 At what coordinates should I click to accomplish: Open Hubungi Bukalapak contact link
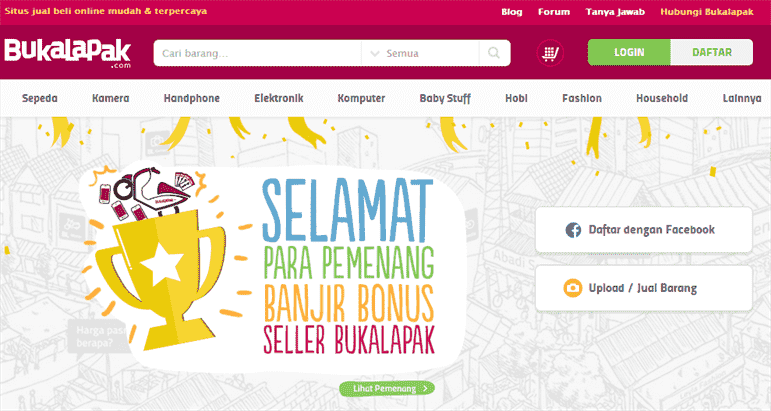[x=707, y=12]
